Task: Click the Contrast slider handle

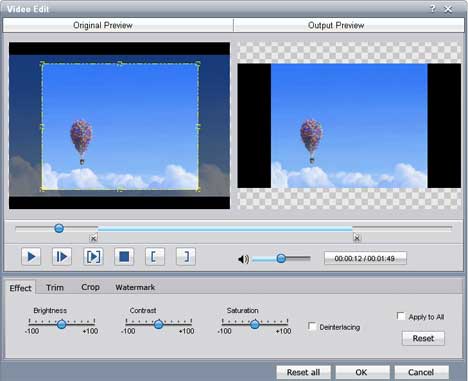Action: point(158,324)
